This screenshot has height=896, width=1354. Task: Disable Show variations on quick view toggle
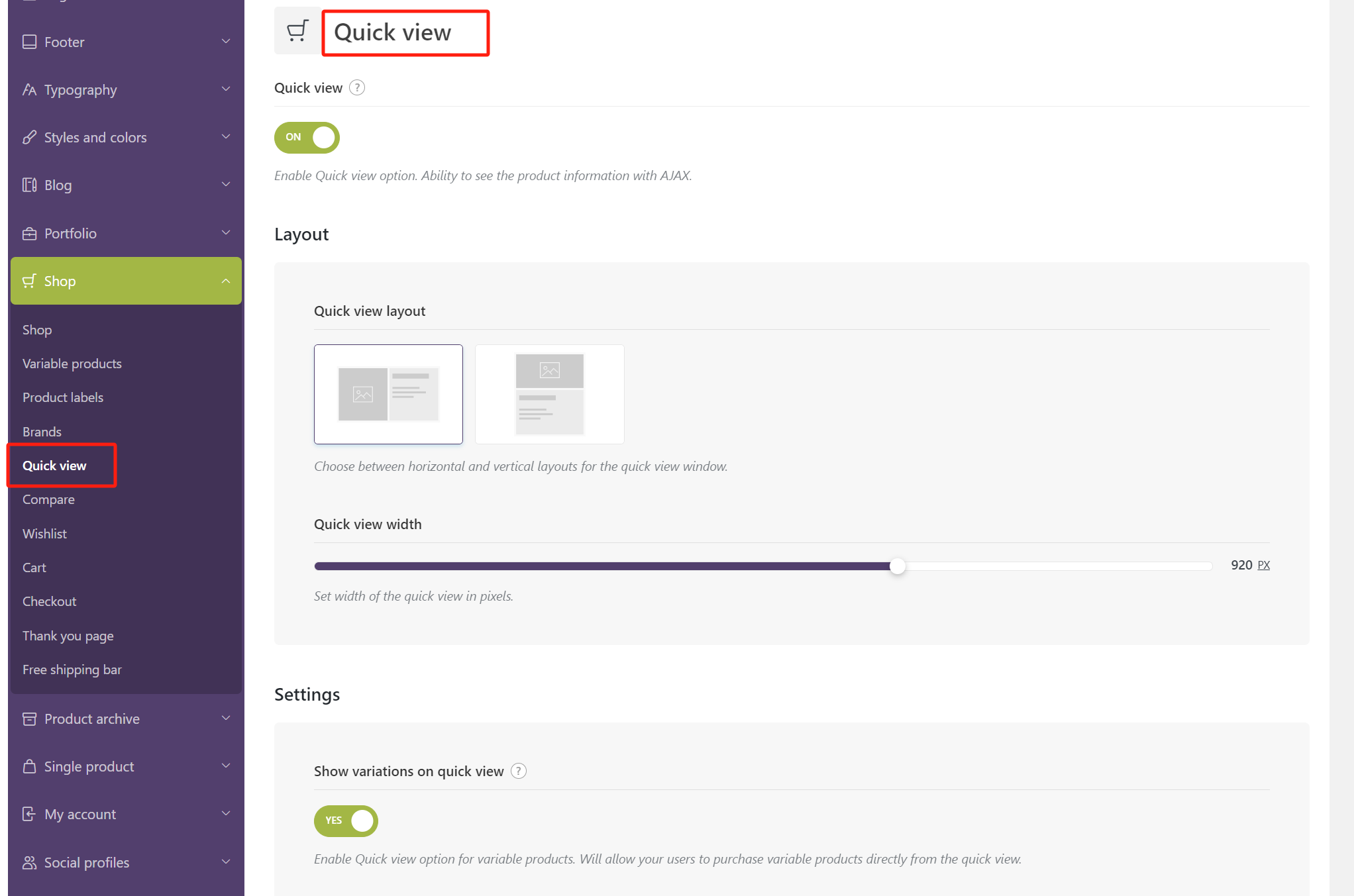pyautogui.click(x=346, y=821)
